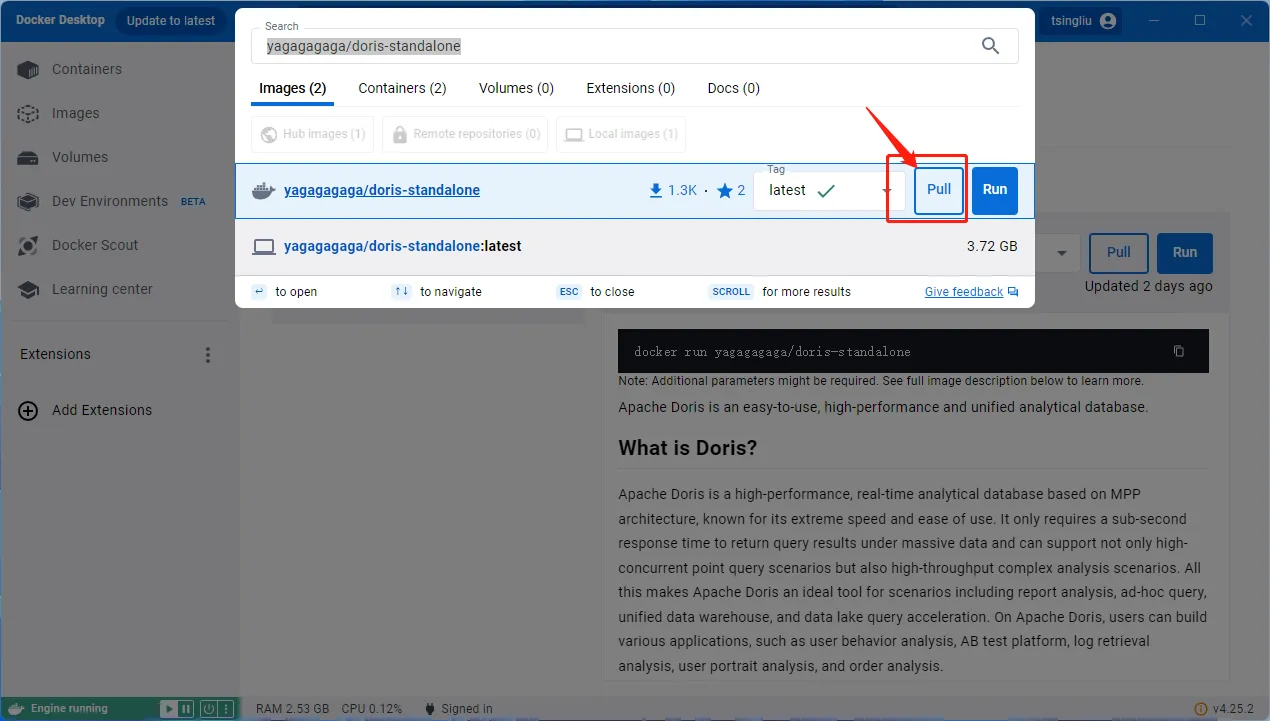This screenshot has width=1270, height=721.
Task: Click the magnifier icon in the search box
Action: point(990,46)
